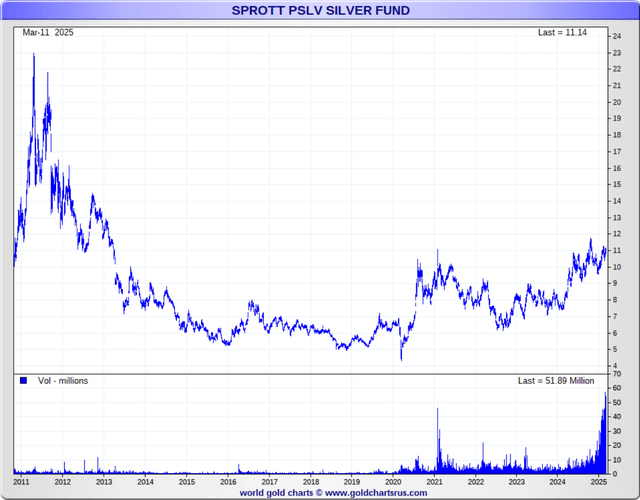Click the 18 price axis value
640x500 pixels.
pyautogui.click(x=617, y=135)
